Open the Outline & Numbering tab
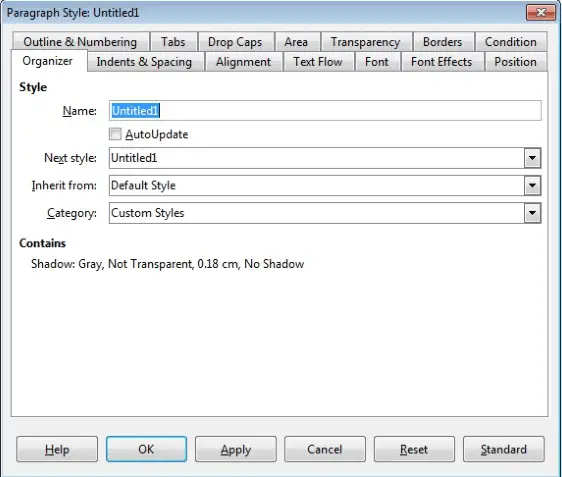The image size is (562, 477). (80, 42)
